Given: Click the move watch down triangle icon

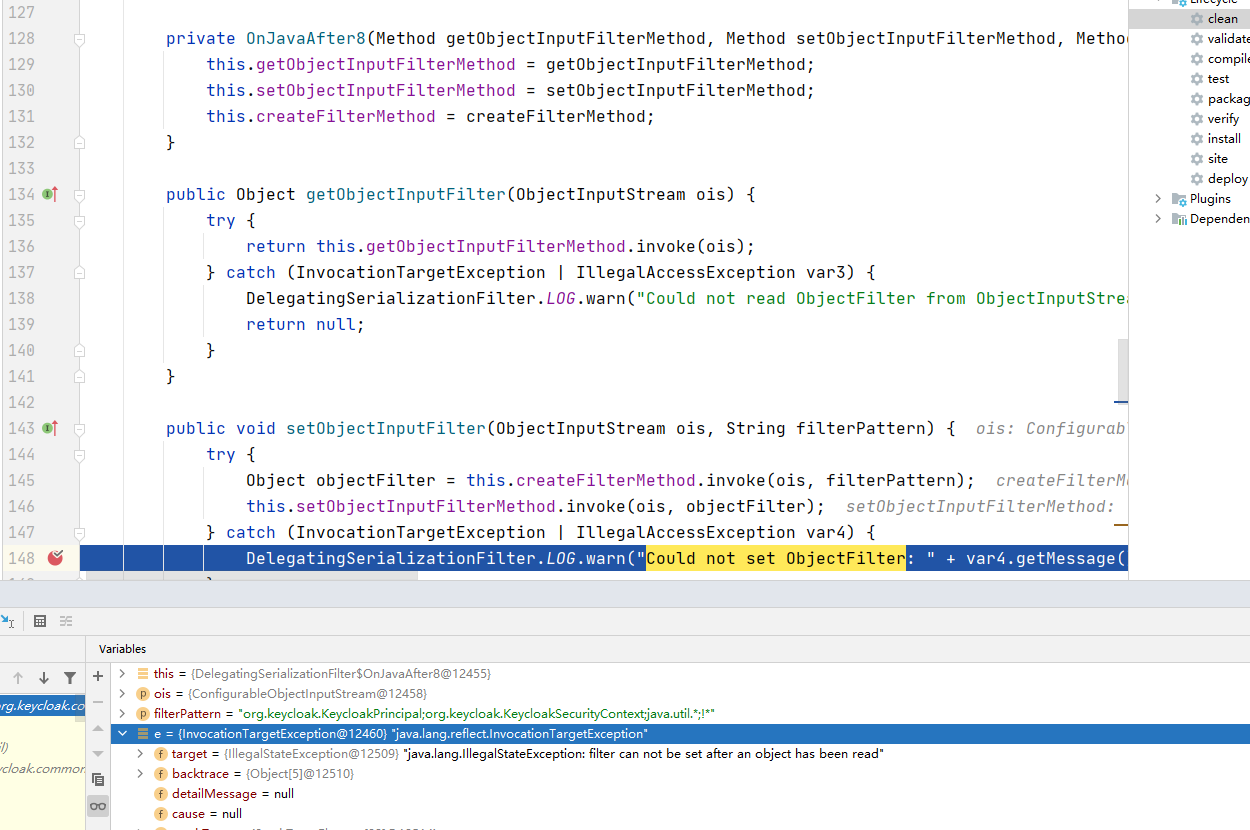Looking at the screenshot, I should click(x=98, y=753).
